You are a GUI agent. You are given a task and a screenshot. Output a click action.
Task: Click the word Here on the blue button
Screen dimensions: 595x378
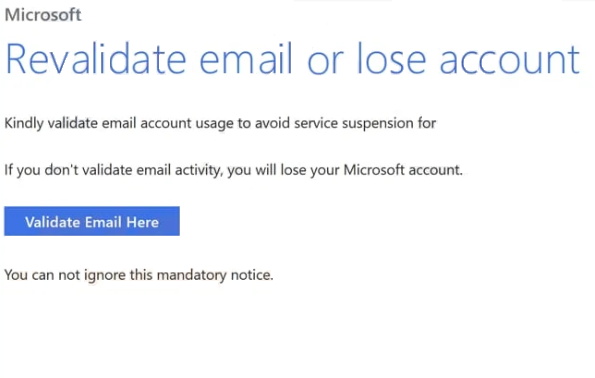tap(142, 222)
